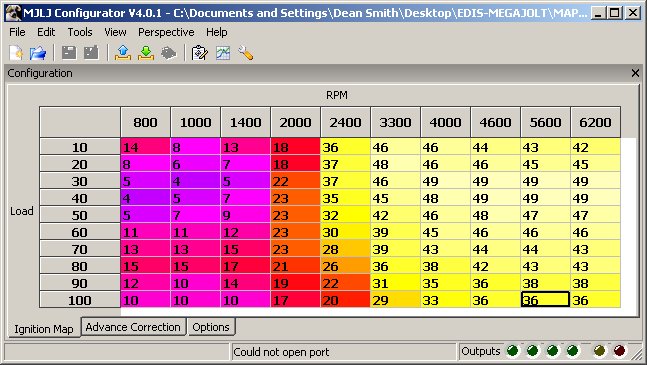
Task: Create a new configuration file
Action: tap(16, 53)
